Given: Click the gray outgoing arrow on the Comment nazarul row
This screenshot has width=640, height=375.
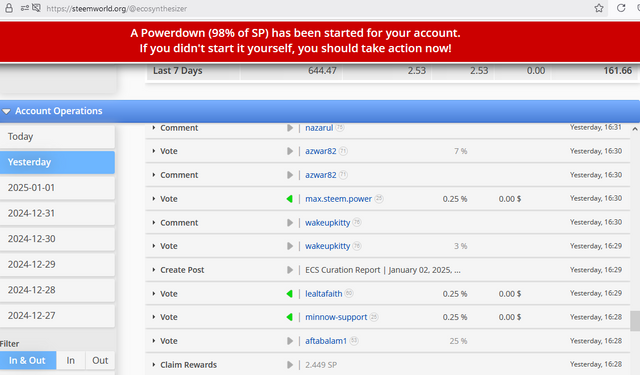Looking at the screenshot, I should coord(290,128).
